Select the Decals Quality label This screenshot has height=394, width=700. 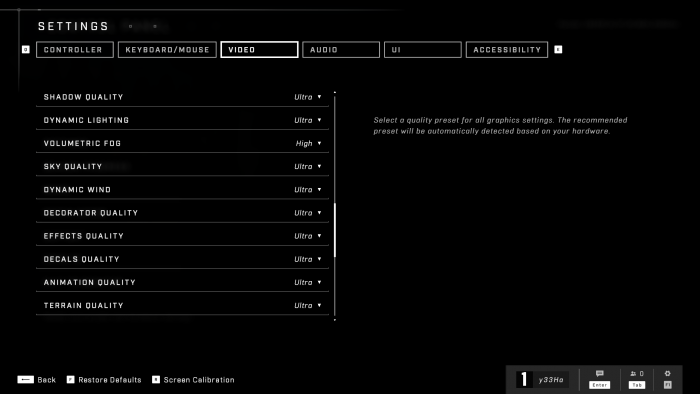pos(82,259)
